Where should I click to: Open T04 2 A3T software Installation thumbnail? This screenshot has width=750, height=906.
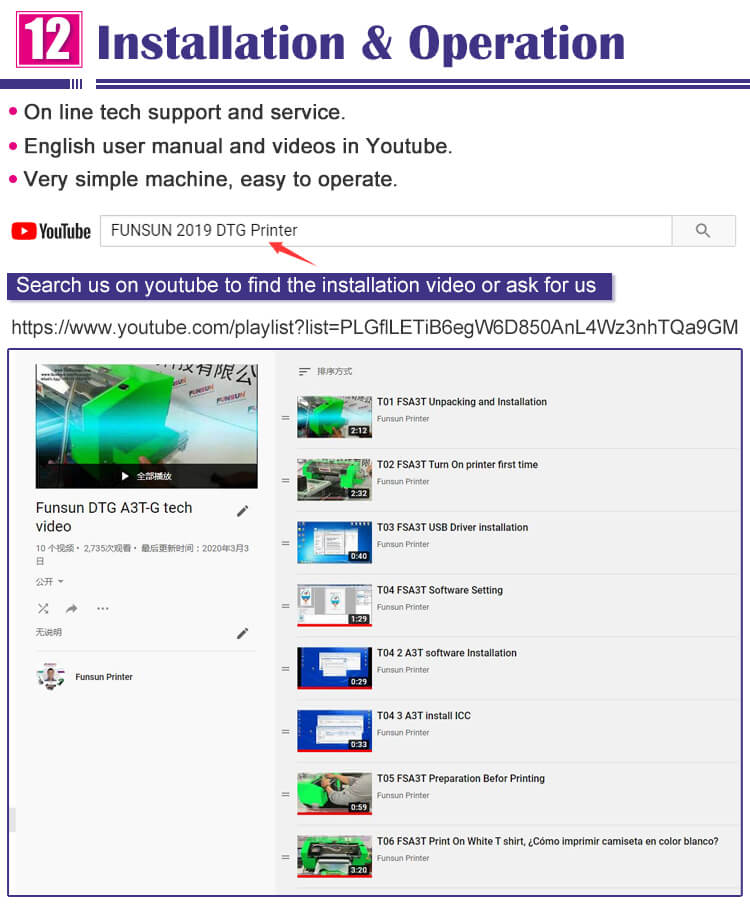pos(335,668)
